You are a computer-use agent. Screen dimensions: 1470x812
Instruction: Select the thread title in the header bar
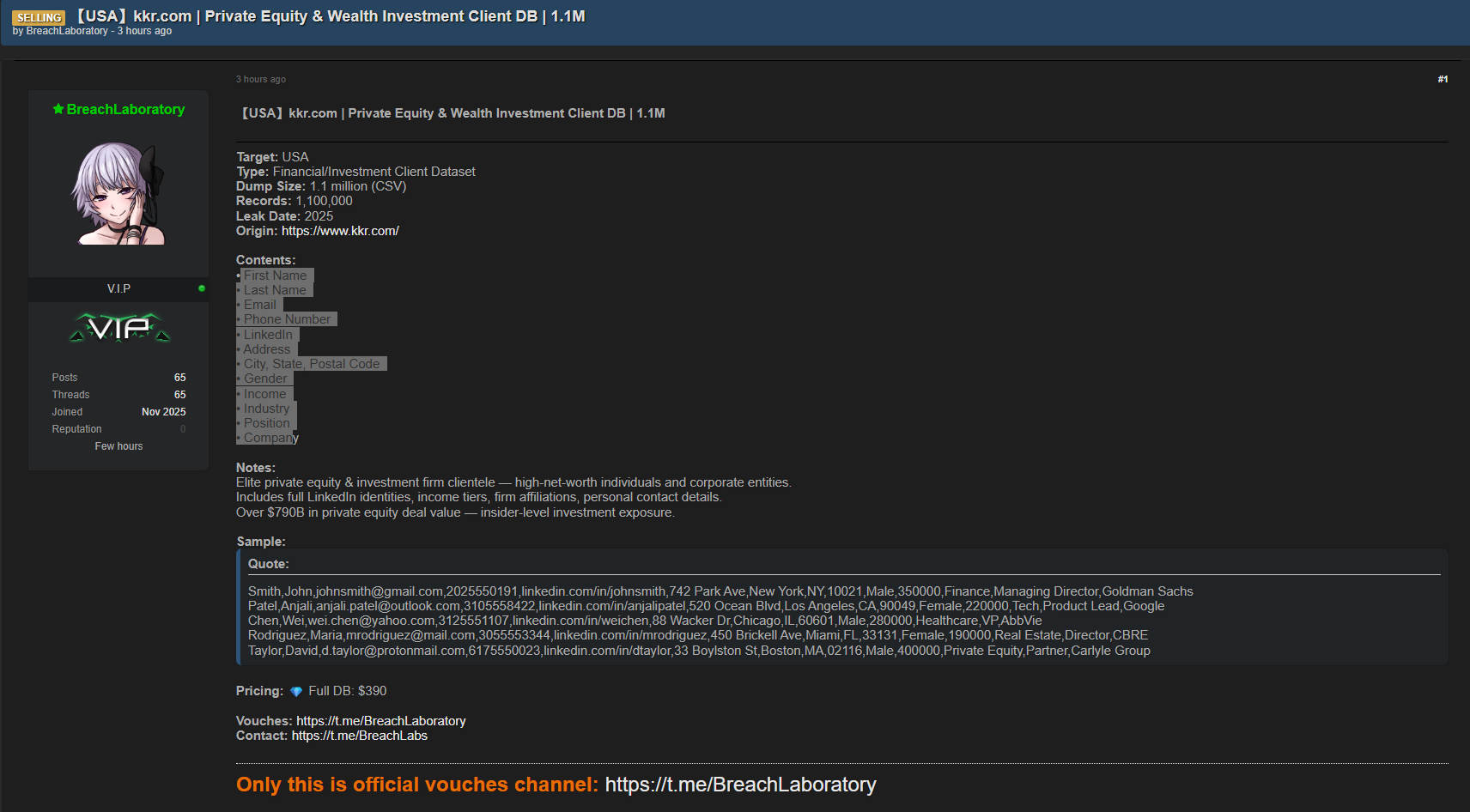click(x=331, y=16)
